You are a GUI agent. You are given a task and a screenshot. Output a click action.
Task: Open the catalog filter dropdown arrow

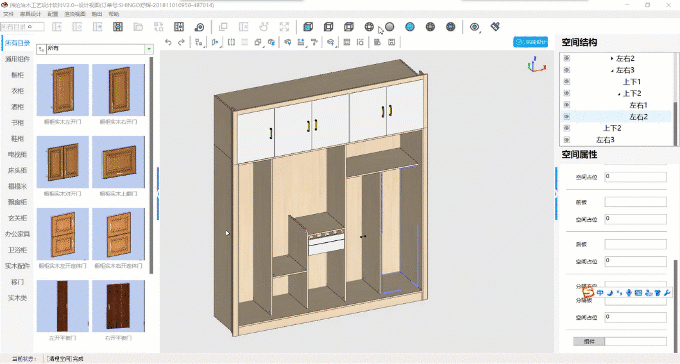click(x=149, y=49)
